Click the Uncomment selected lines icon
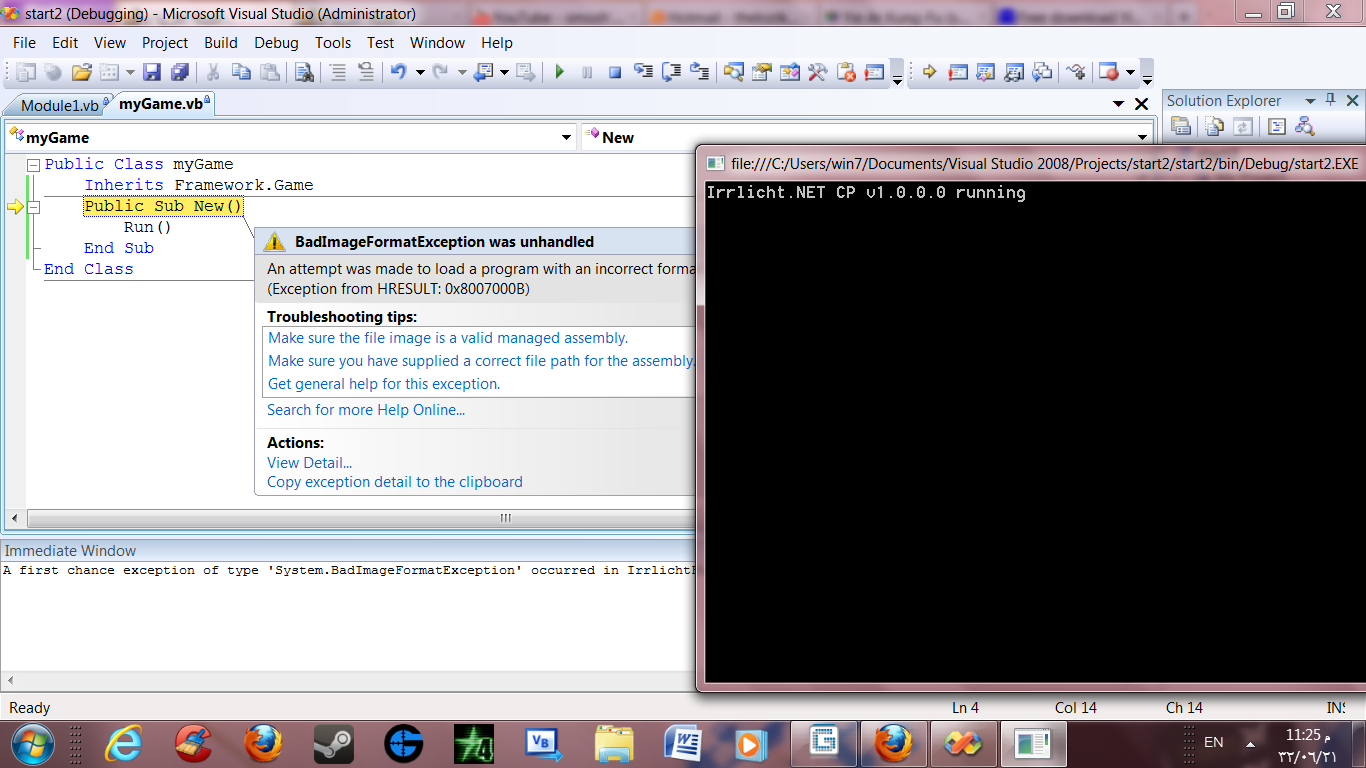This screenshot has width=1366, height=768. pyautogui.click(x=366, y=72)
